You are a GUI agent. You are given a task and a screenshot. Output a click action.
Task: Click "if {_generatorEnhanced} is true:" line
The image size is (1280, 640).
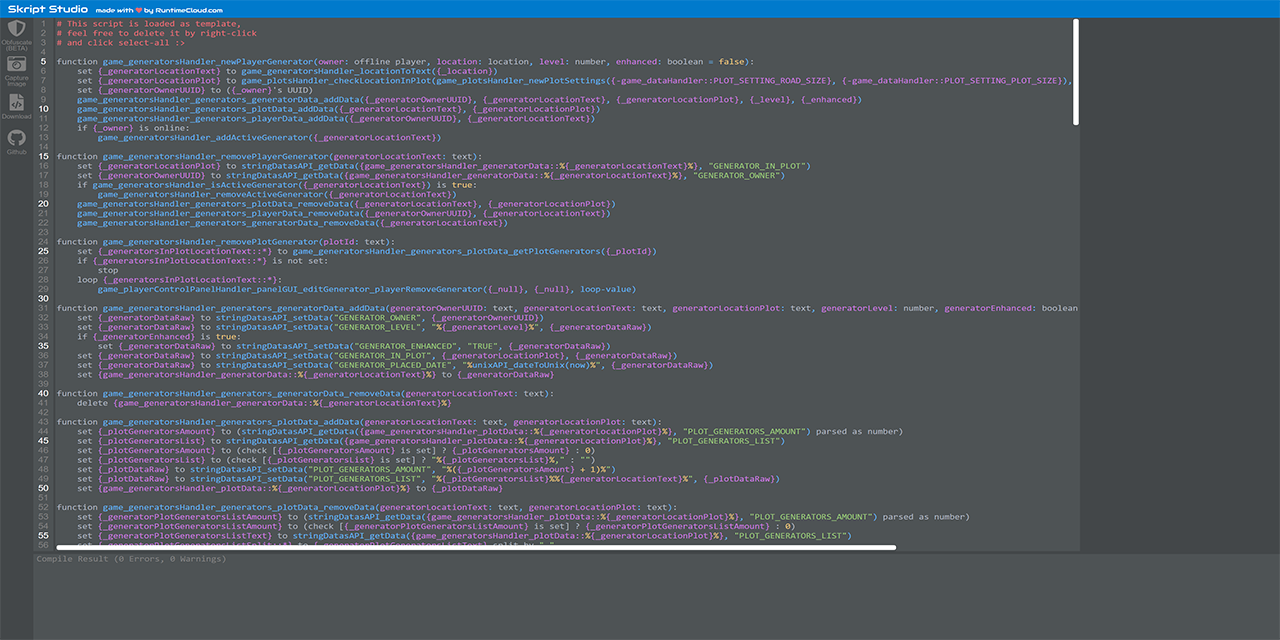coord(158,337)
